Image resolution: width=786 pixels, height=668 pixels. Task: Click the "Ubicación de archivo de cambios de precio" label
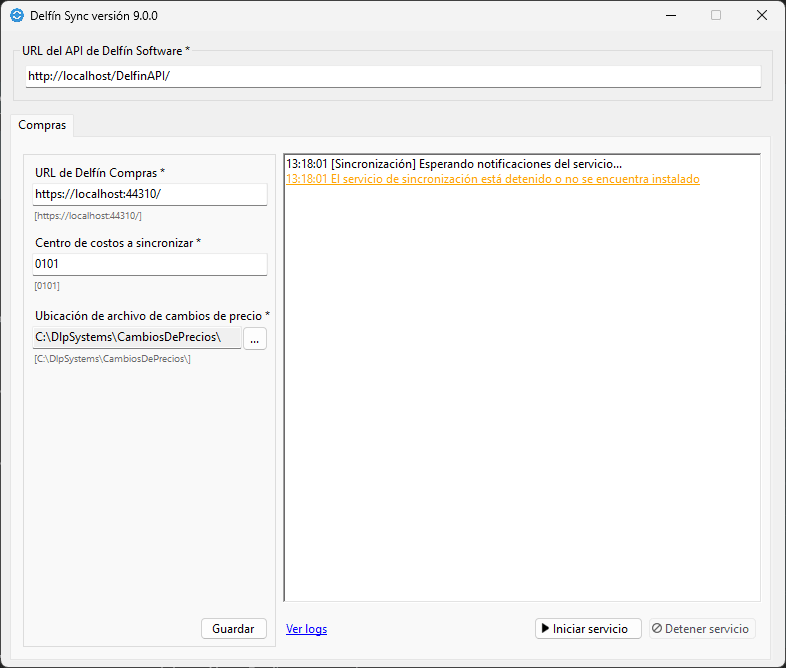coord(152,315)
